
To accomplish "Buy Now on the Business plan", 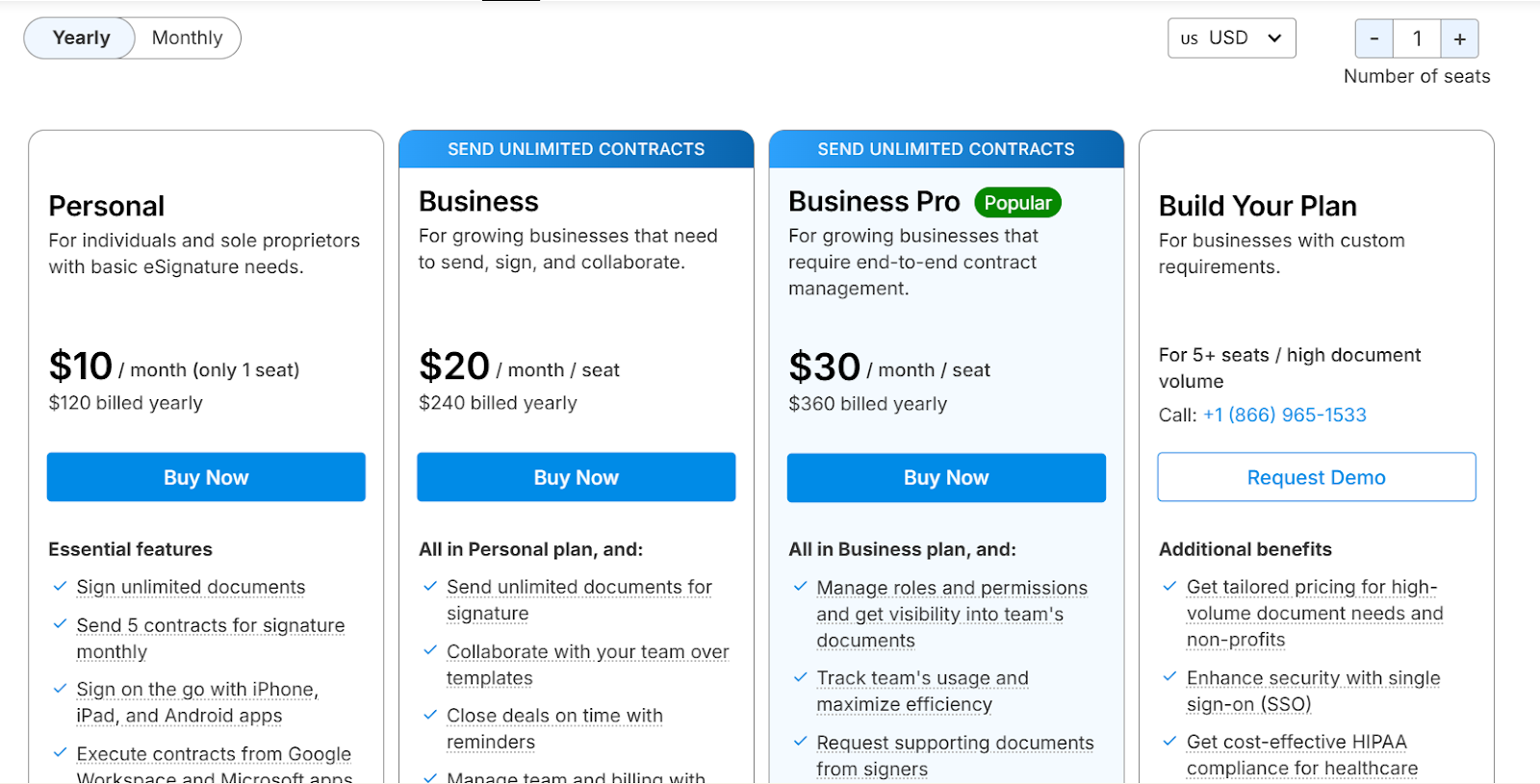I will click(x=576, y=476).
